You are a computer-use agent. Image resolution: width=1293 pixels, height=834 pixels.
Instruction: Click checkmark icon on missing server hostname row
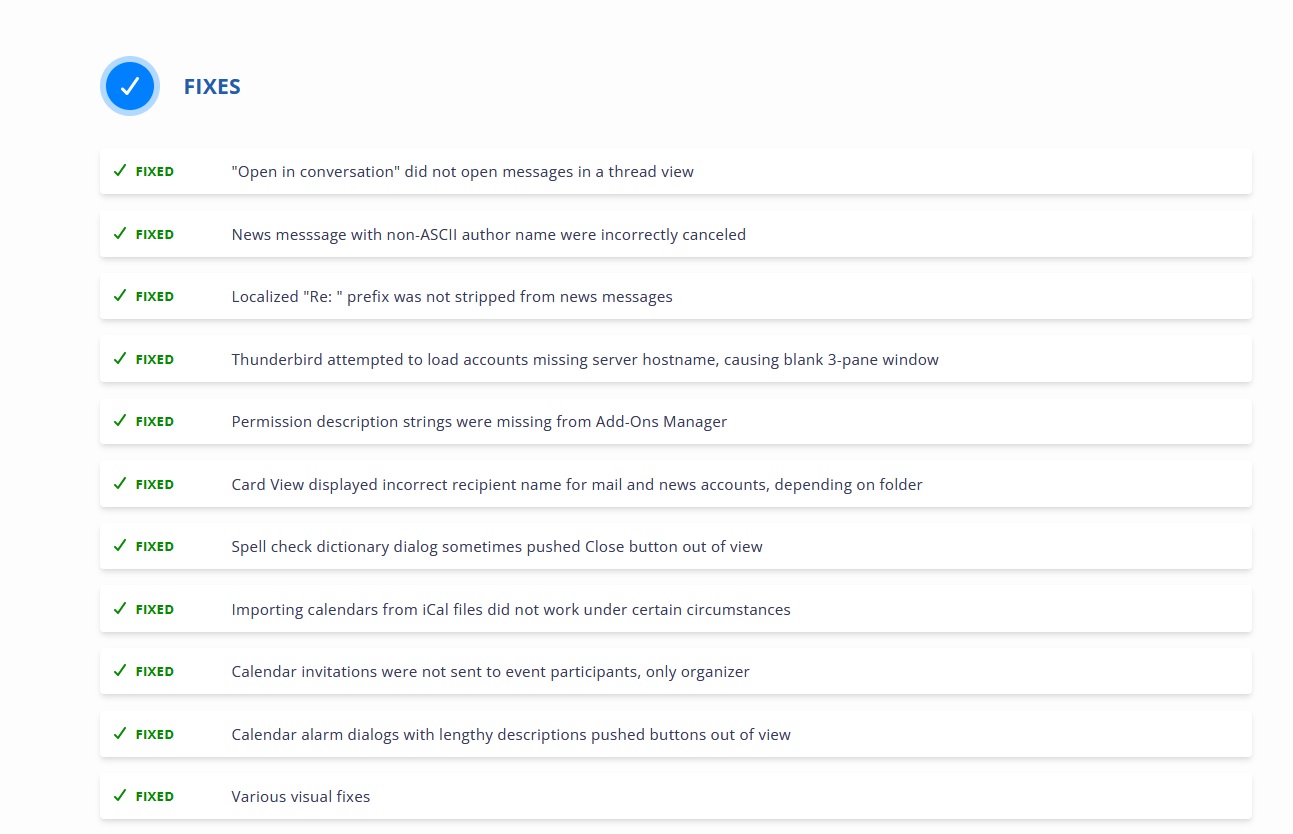tap(119, 359)
